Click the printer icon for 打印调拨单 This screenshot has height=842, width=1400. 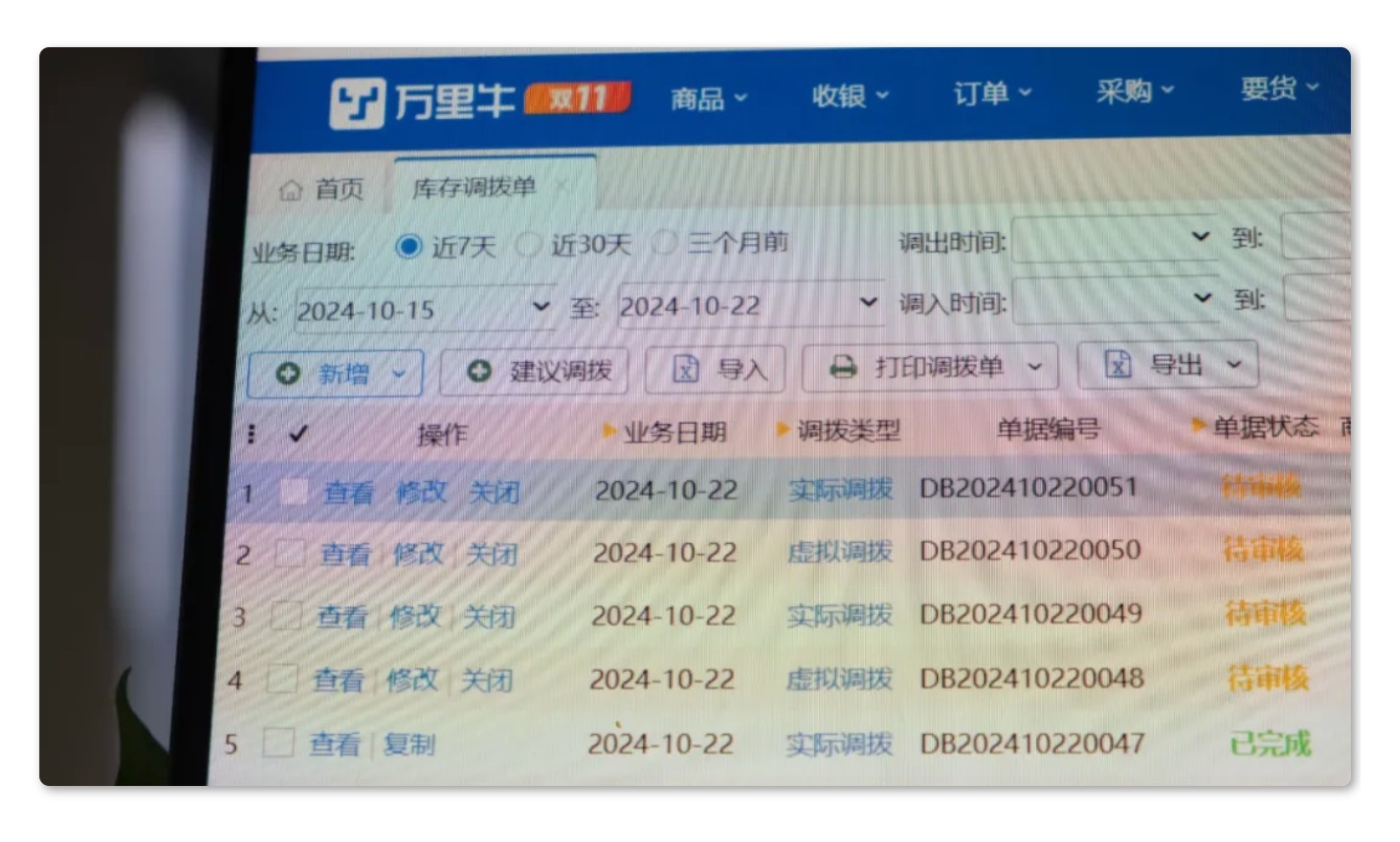coord(843,367)
